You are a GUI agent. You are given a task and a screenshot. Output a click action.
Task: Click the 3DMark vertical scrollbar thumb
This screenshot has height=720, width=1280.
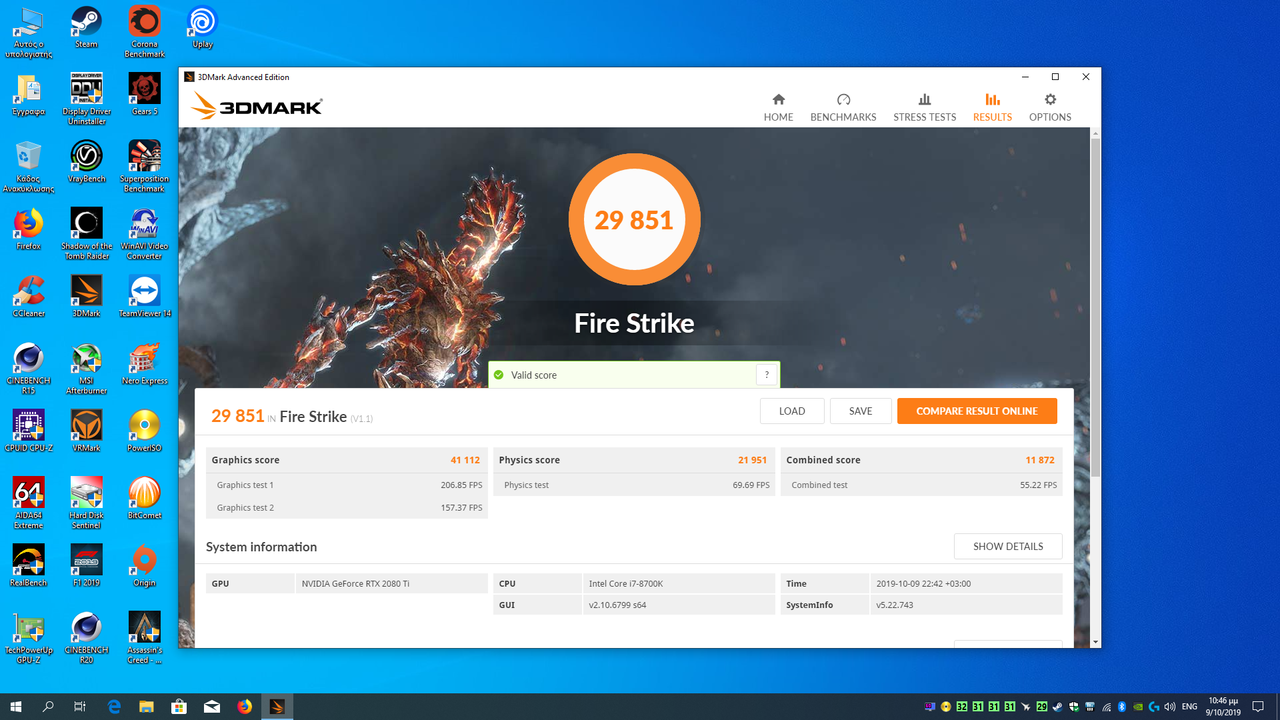pos(1095,306)
